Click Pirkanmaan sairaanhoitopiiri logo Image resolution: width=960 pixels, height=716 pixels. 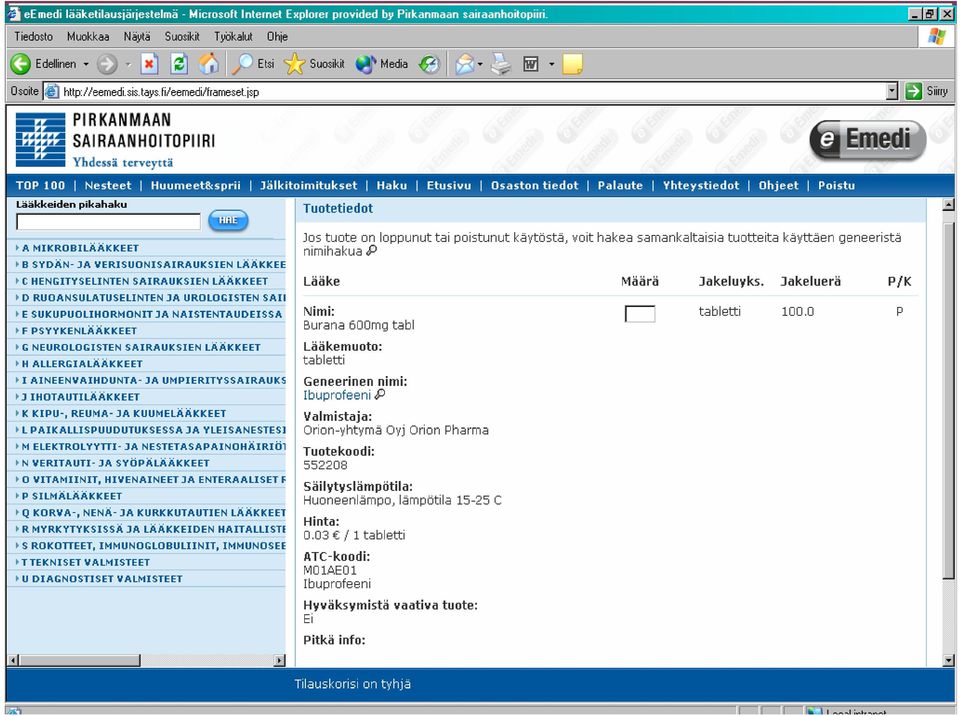(x=115, y=140)
